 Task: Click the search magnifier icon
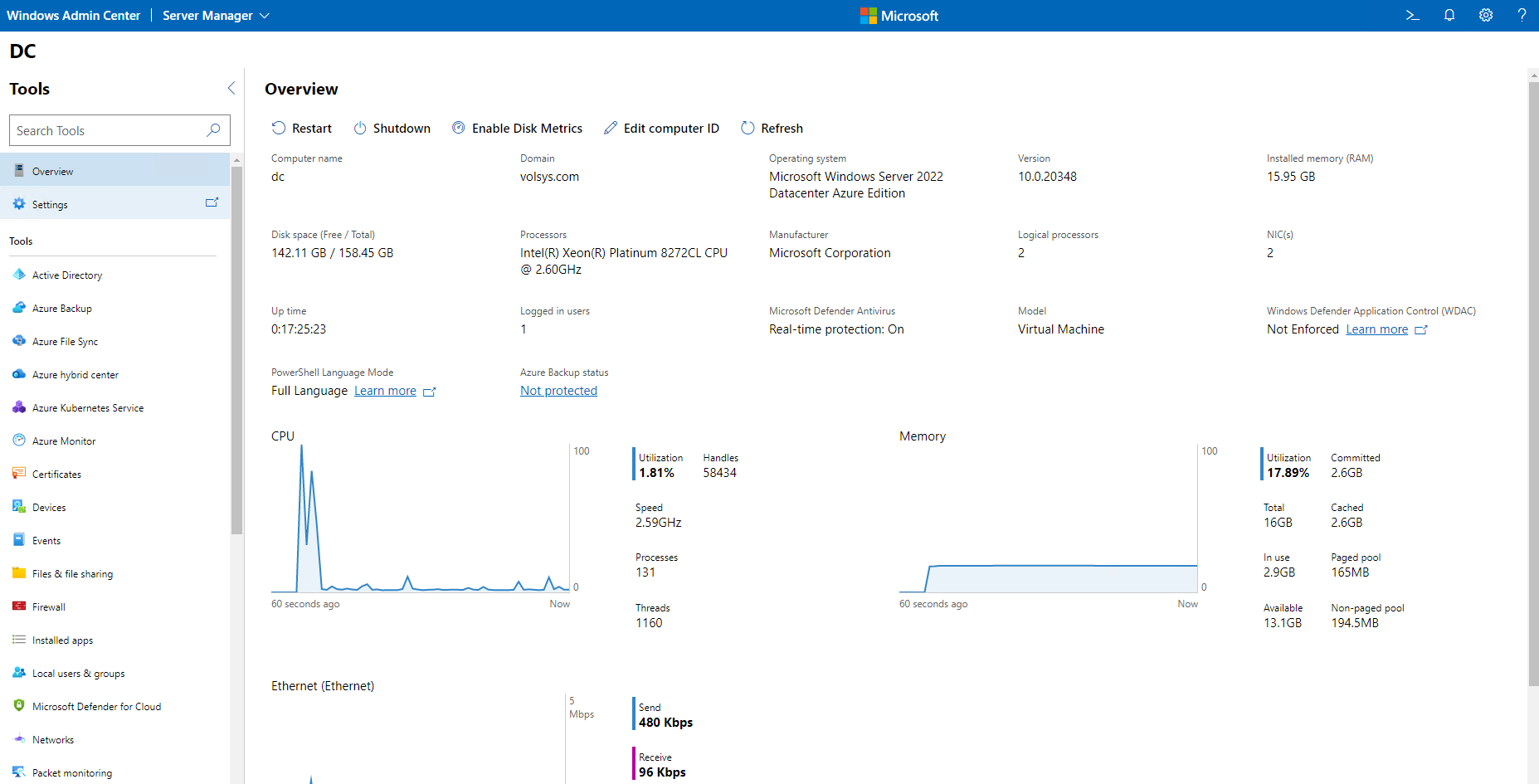point(213,130)
